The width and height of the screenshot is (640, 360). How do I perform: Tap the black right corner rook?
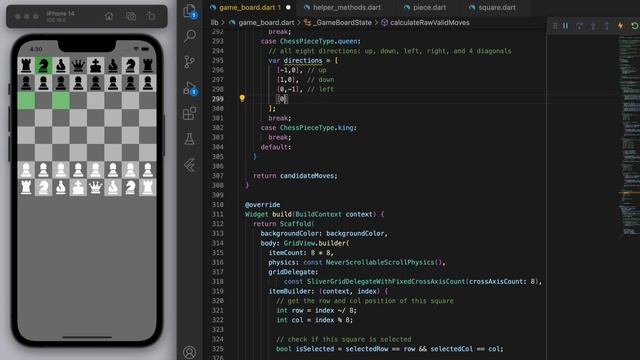point(147,65)
